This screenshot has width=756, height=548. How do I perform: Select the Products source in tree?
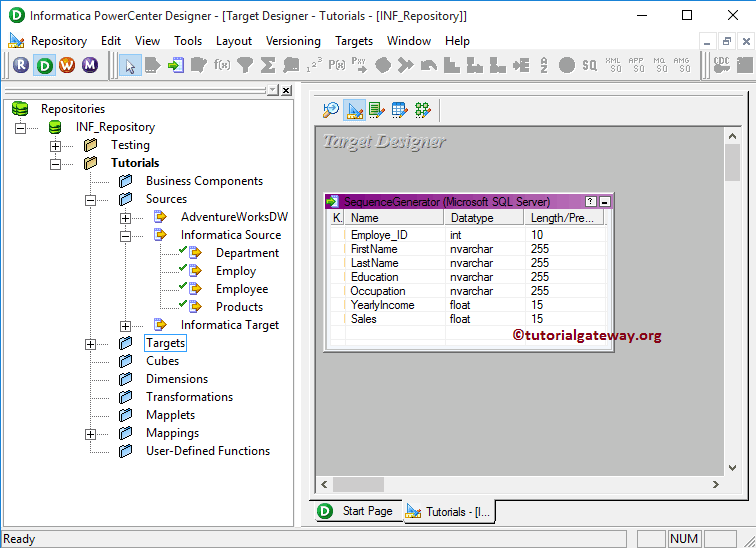click(239, 307)
